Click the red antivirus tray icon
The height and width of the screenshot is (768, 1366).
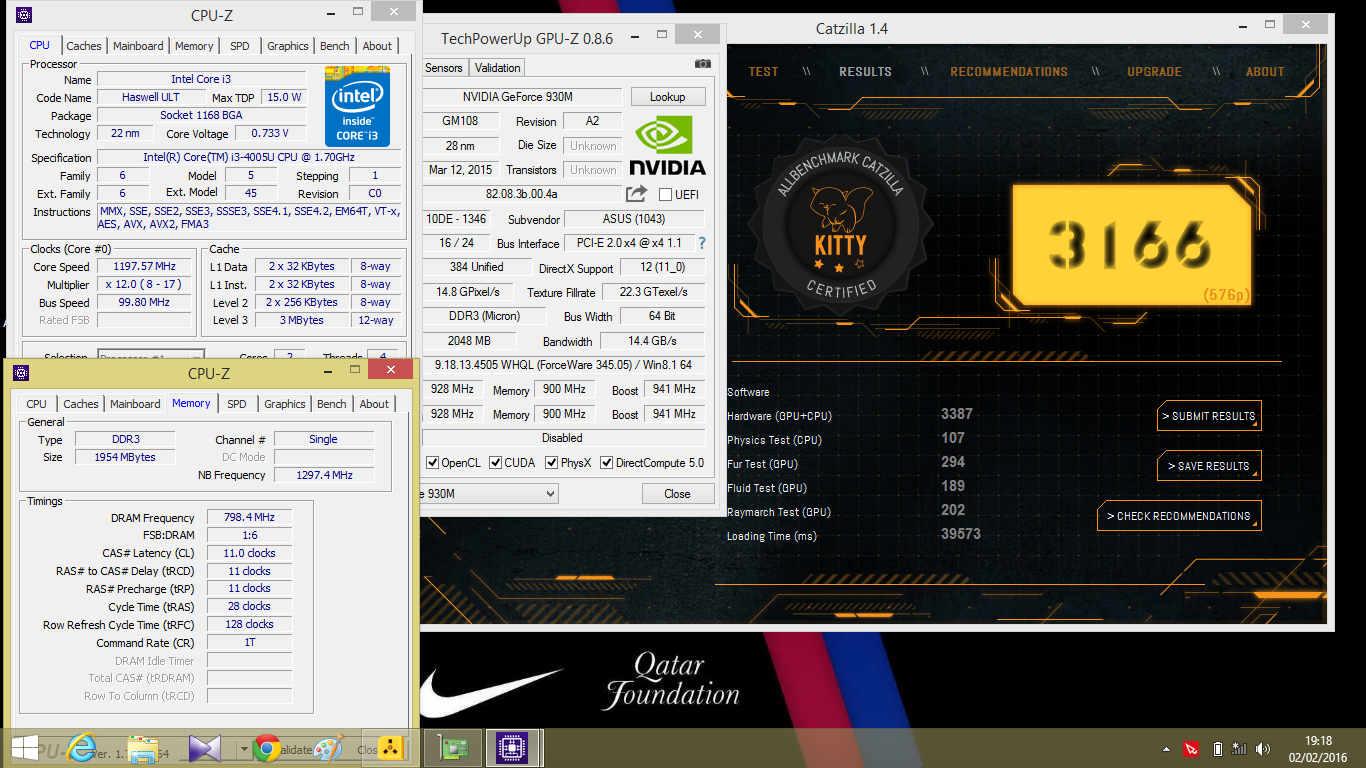(1191, 748)
